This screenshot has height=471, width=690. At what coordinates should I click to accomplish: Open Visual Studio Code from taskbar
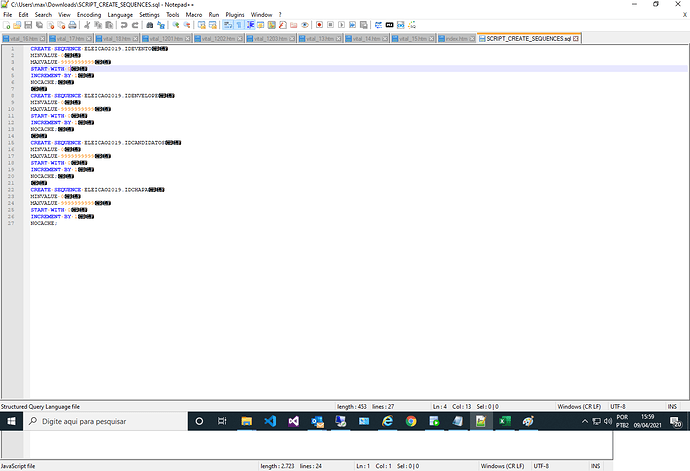270,421
